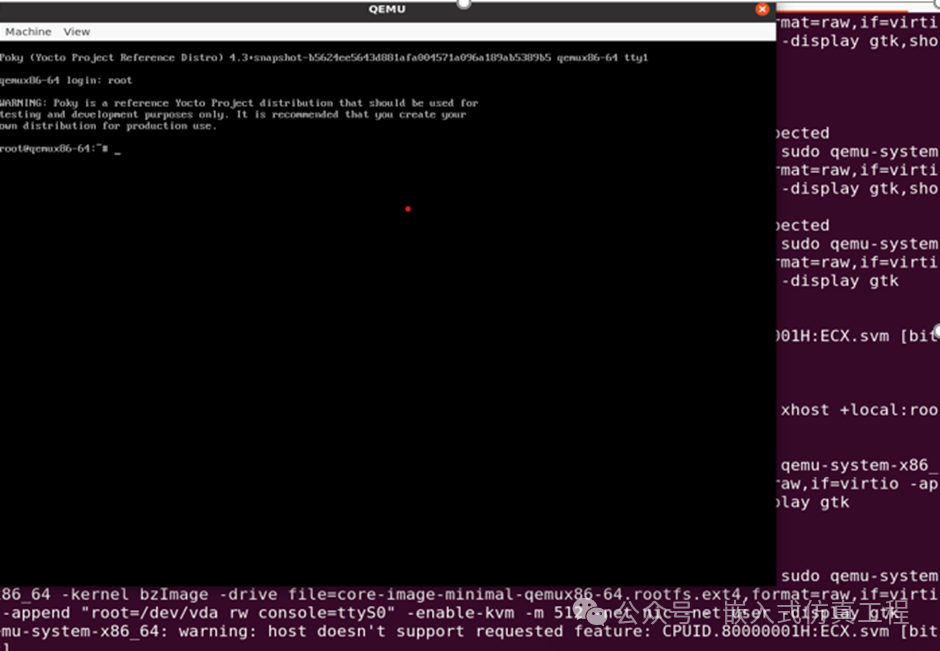The height and width of the screenshot is (651, 940).
Task: Open the Machine menu in QEMU
Action: (x=28, y=32)
